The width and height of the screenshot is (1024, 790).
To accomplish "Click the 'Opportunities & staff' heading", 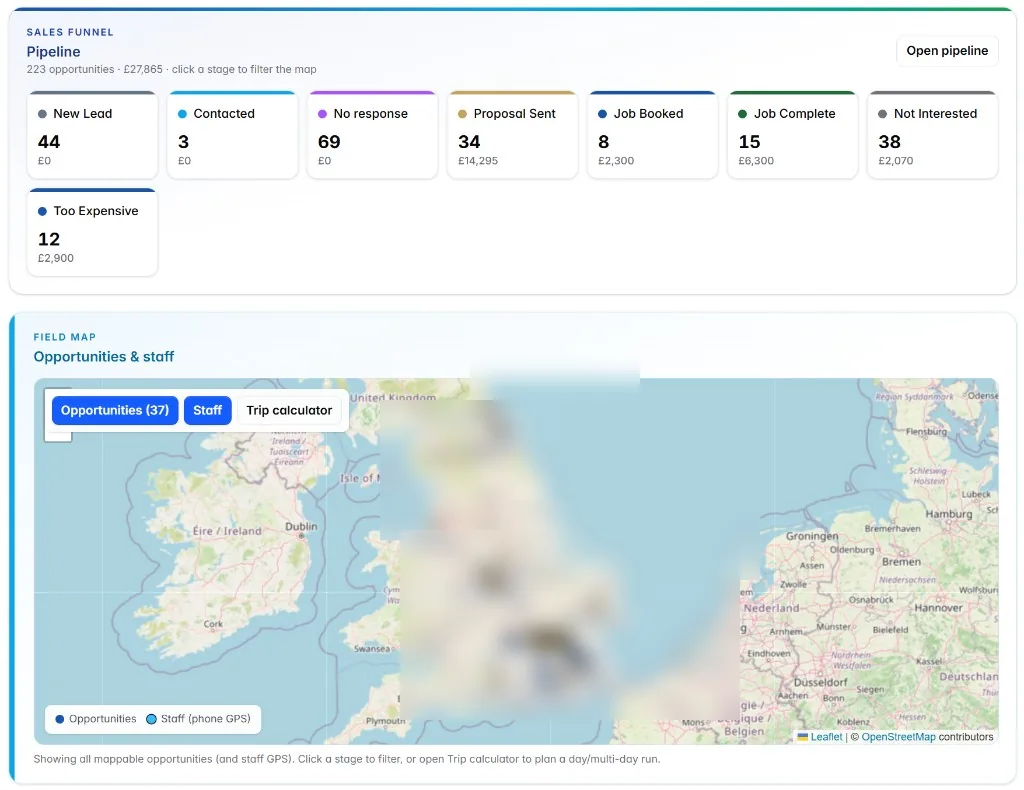I will (104, 356).
